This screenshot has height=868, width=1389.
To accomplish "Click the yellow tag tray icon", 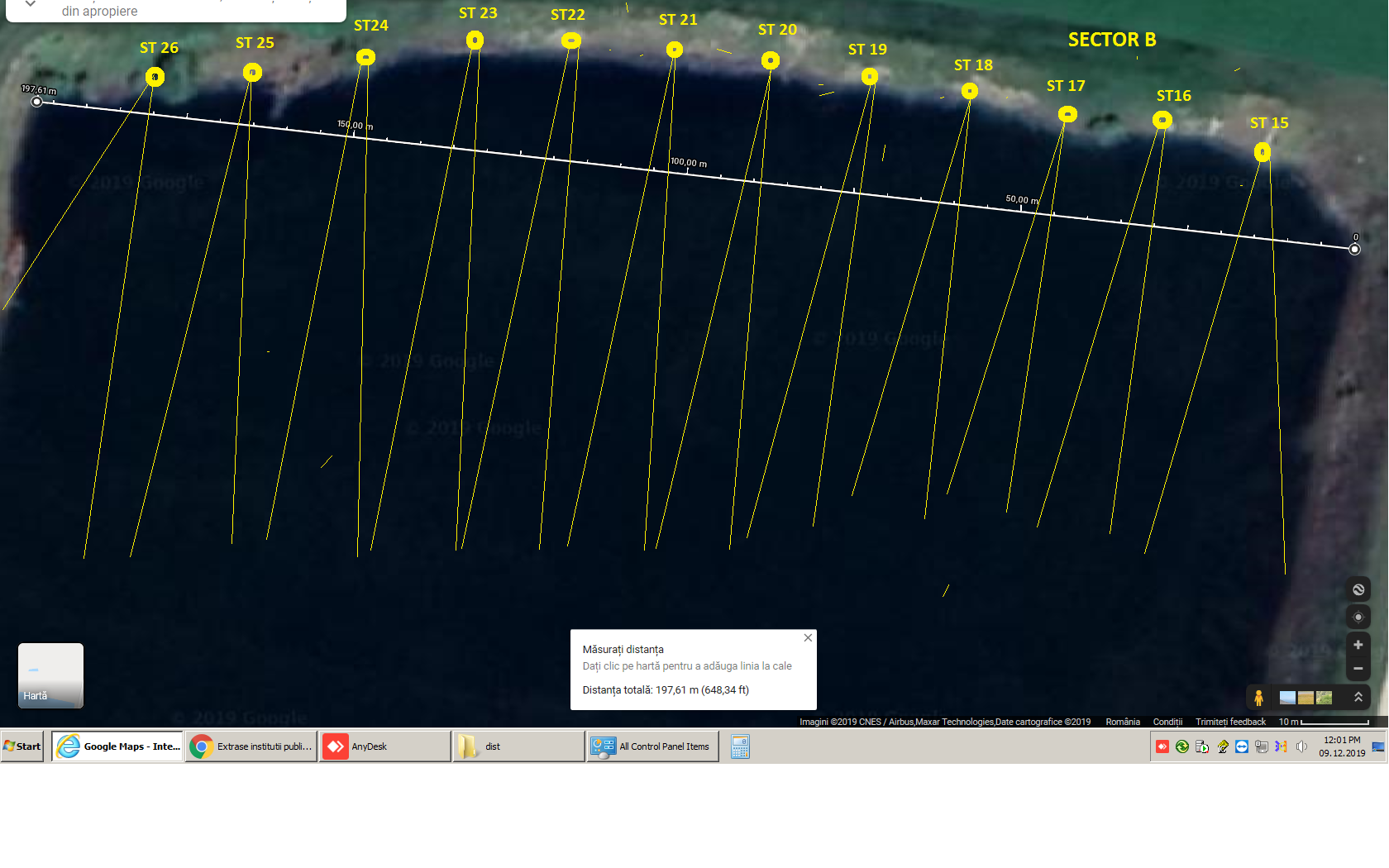I will tap(1222, 746).
